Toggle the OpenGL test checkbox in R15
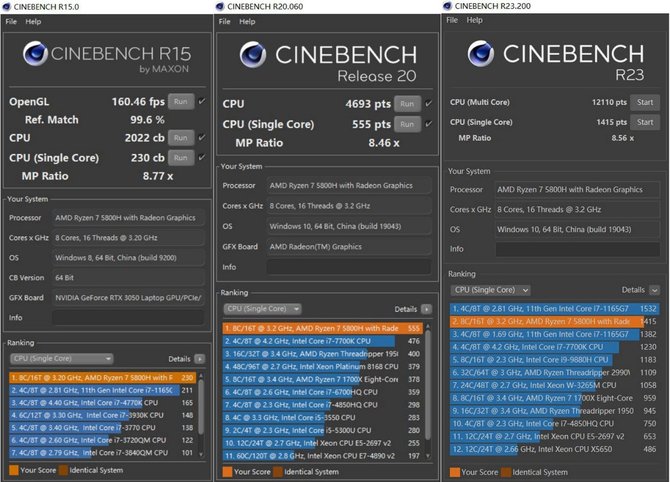Viewport: 670px width, 482px height. point(202,101)
